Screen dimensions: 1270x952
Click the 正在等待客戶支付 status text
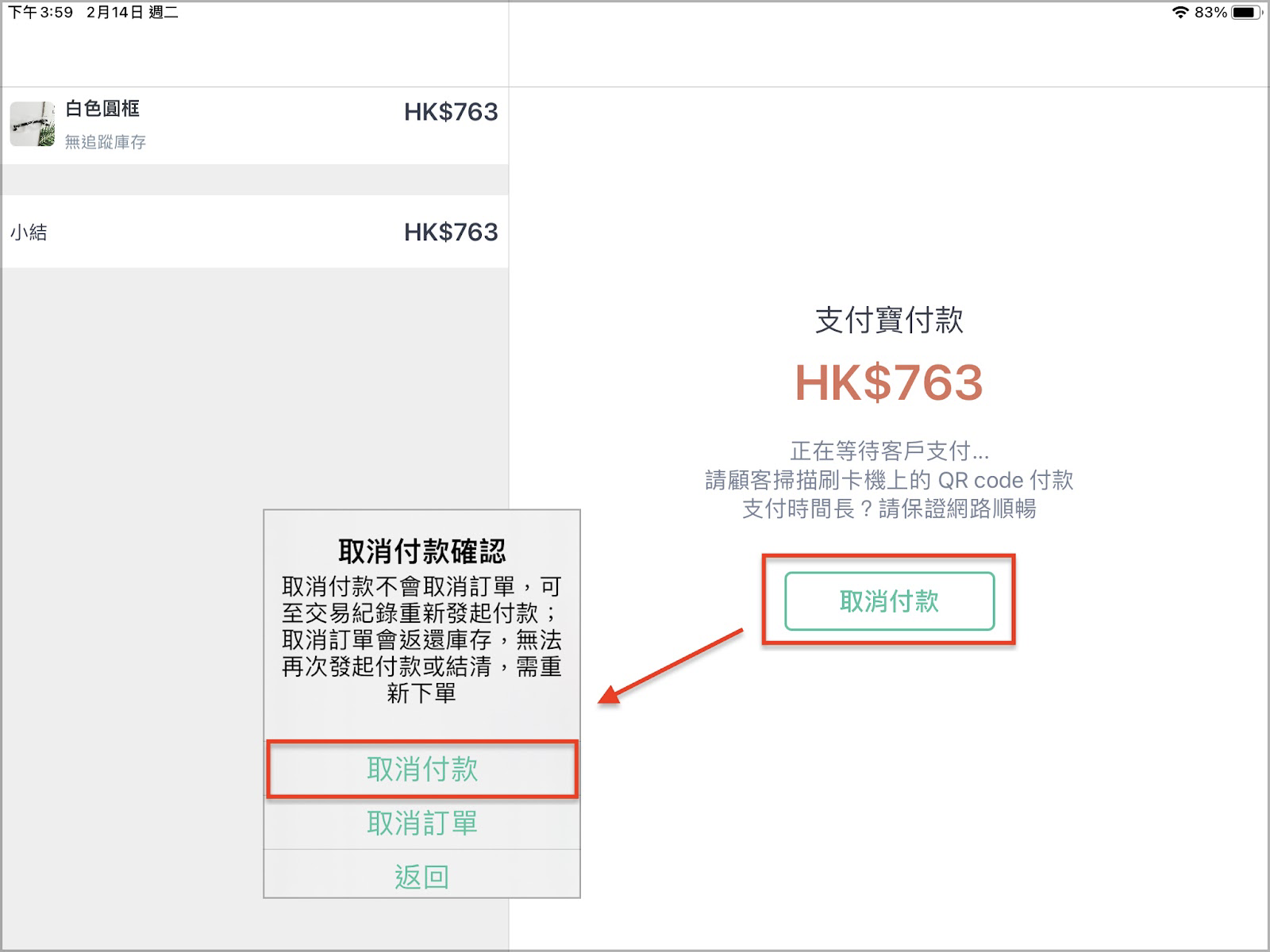(889, 451)
